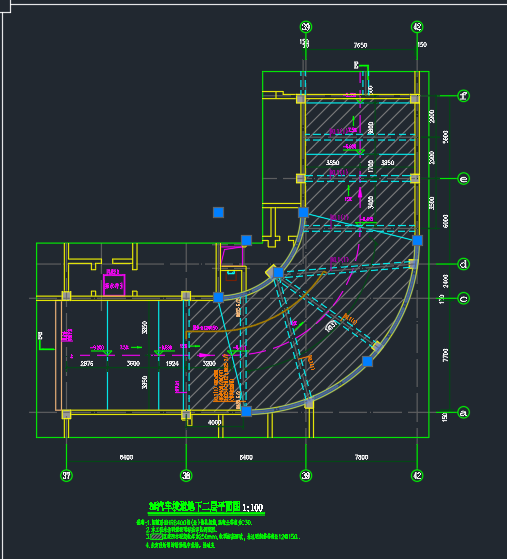This screenshot has height=559, width=507.
Task: Click the axis bubble labeled e
Action: [464, 179]
